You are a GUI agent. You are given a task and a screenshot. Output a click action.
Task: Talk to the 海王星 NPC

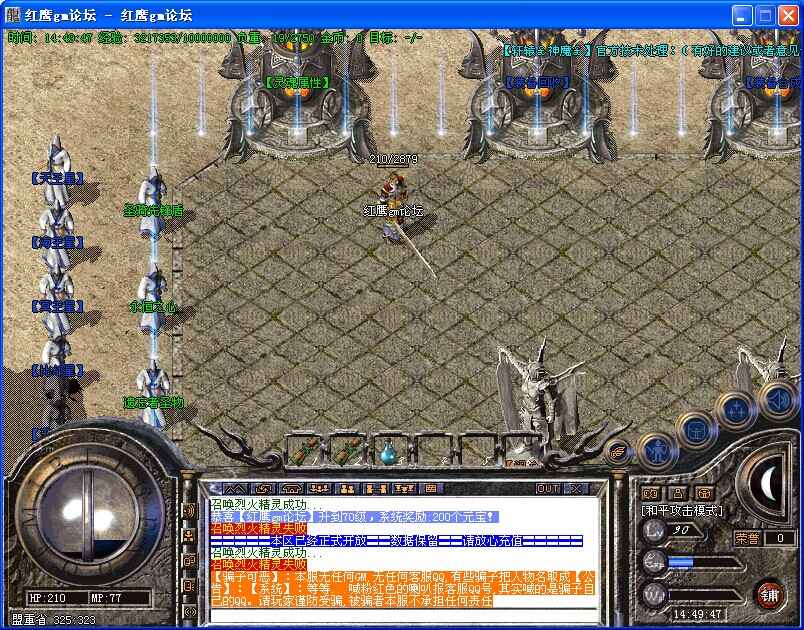(57, 238)
